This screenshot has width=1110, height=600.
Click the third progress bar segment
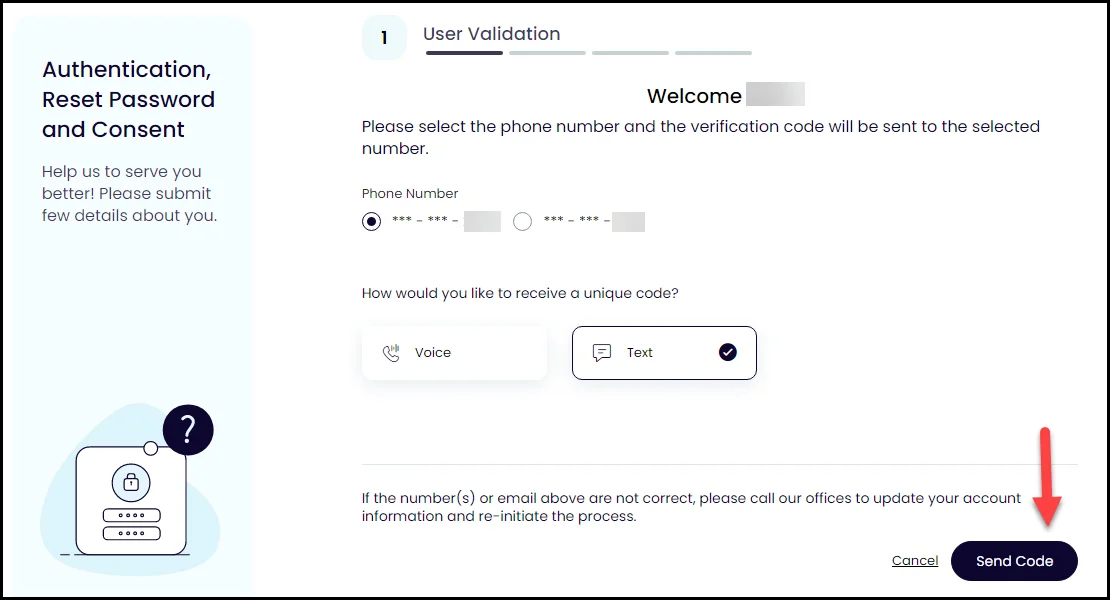click(630, 53)
